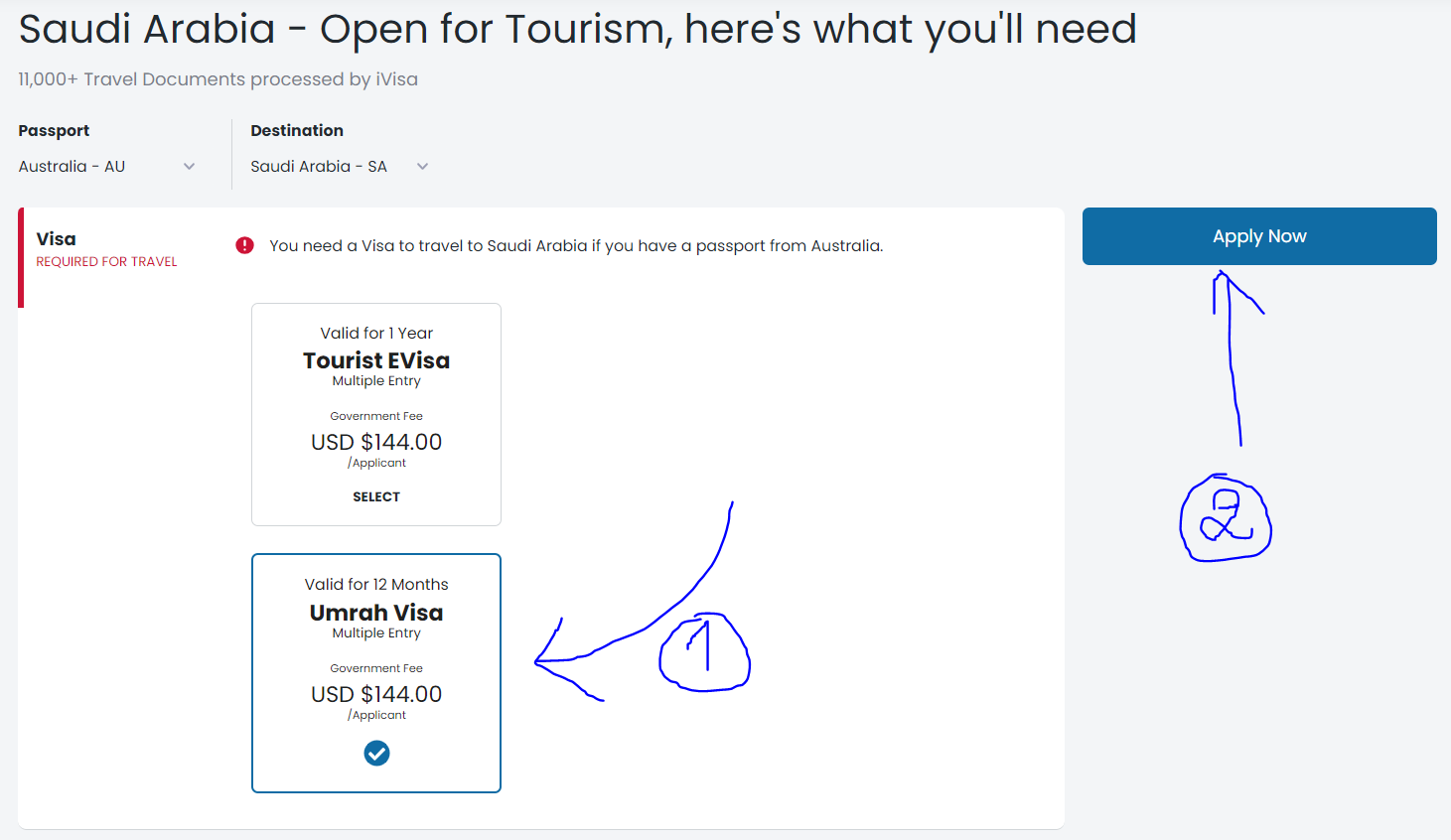Click the "Saudi Arabia - Open for Tourism" heading
1451x840 pixels.
tap(577, 29)
